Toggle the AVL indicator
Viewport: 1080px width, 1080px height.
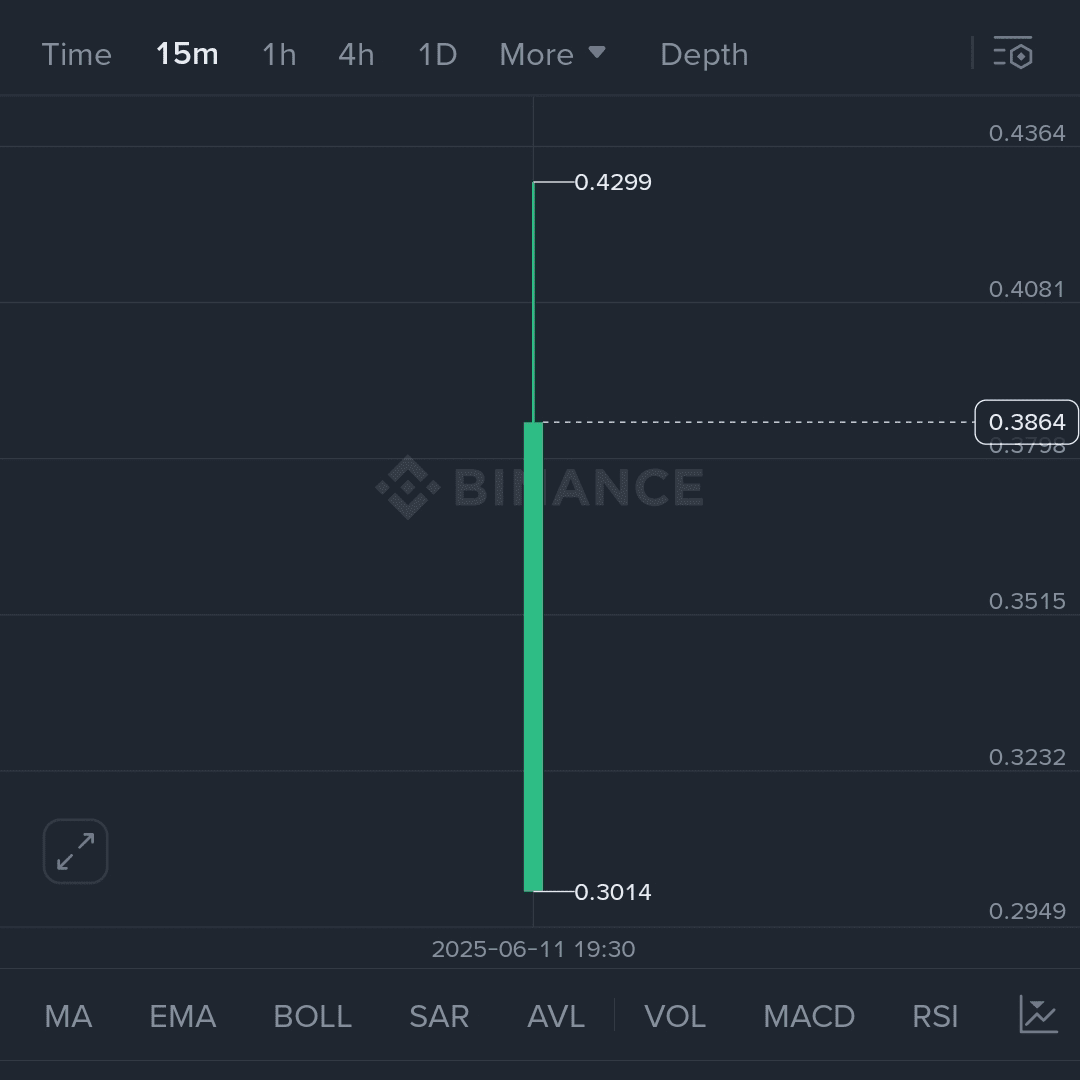coord(556,1017)
